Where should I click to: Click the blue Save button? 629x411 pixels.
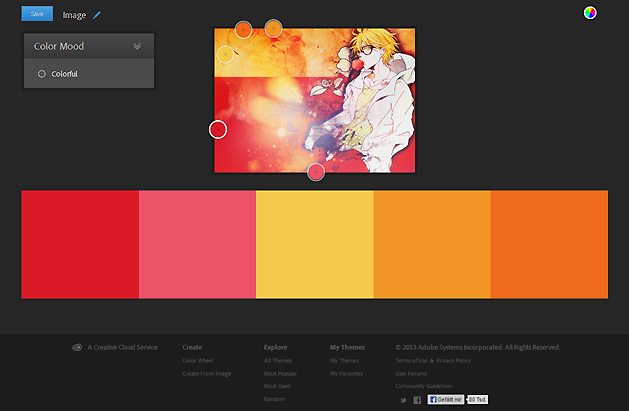pyautogui.click(x=37, y=14)
